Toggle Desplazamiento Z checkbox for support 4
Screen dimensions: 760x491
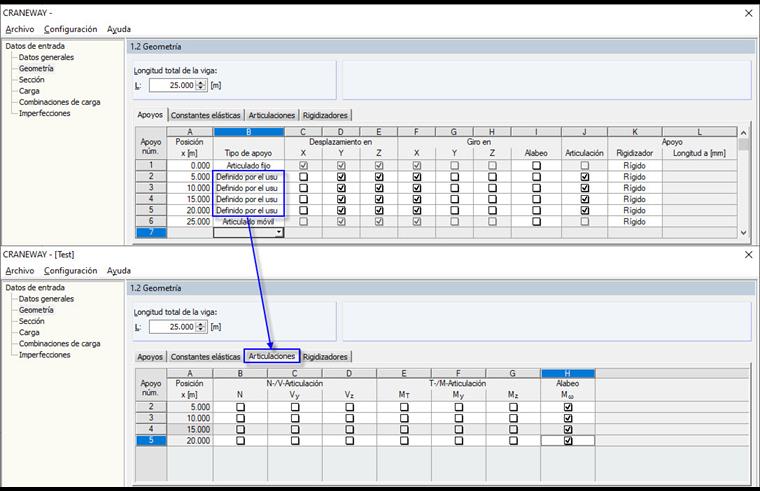tap(379, 199)
